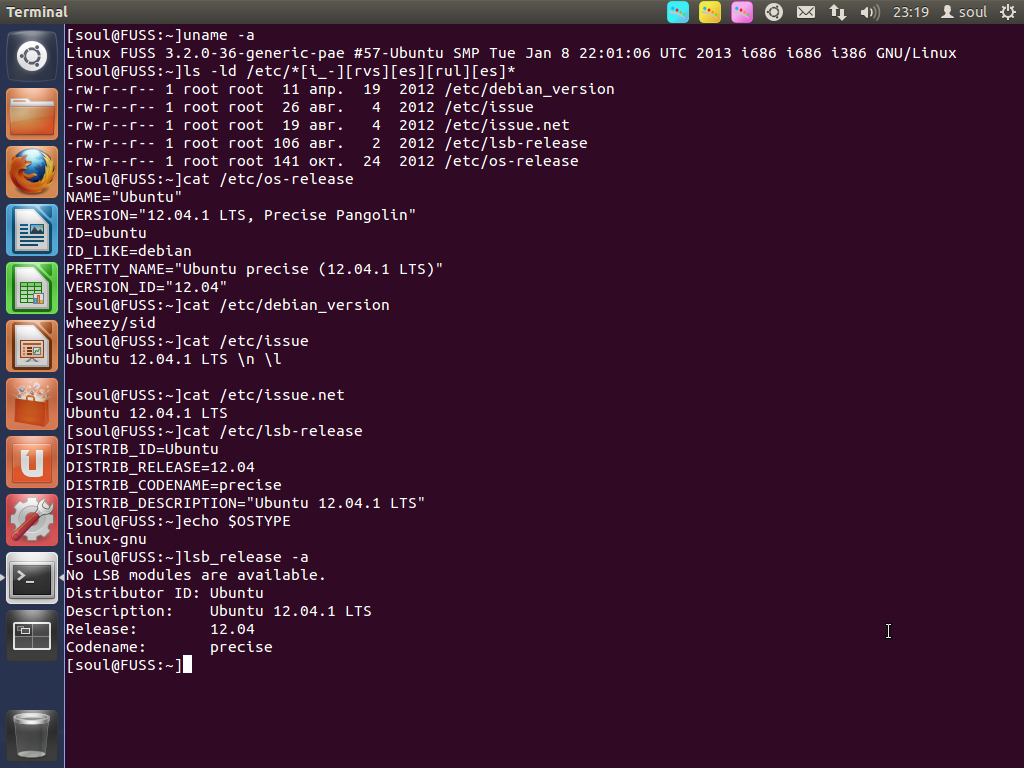The height and width of the screenshot is (768, 1024).
Task: Click the /etc/os-release listing row
Action: point(323,161)
